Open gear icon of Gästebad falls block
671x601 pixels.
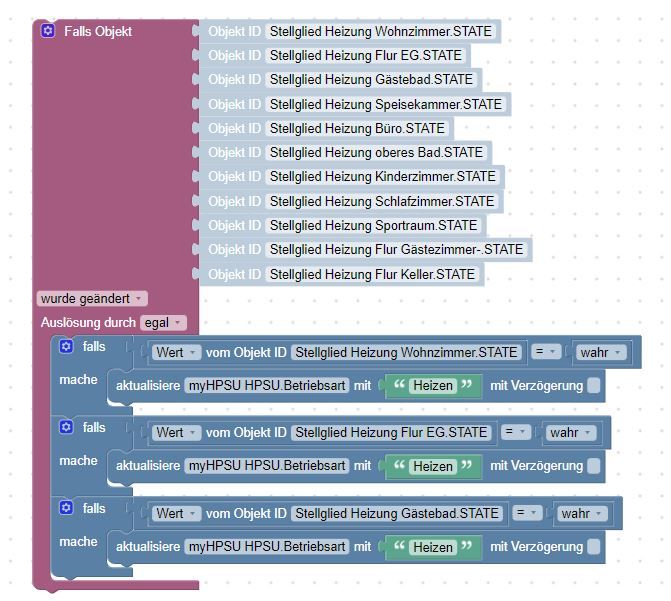pyautogui.click(x=66, y=508)
